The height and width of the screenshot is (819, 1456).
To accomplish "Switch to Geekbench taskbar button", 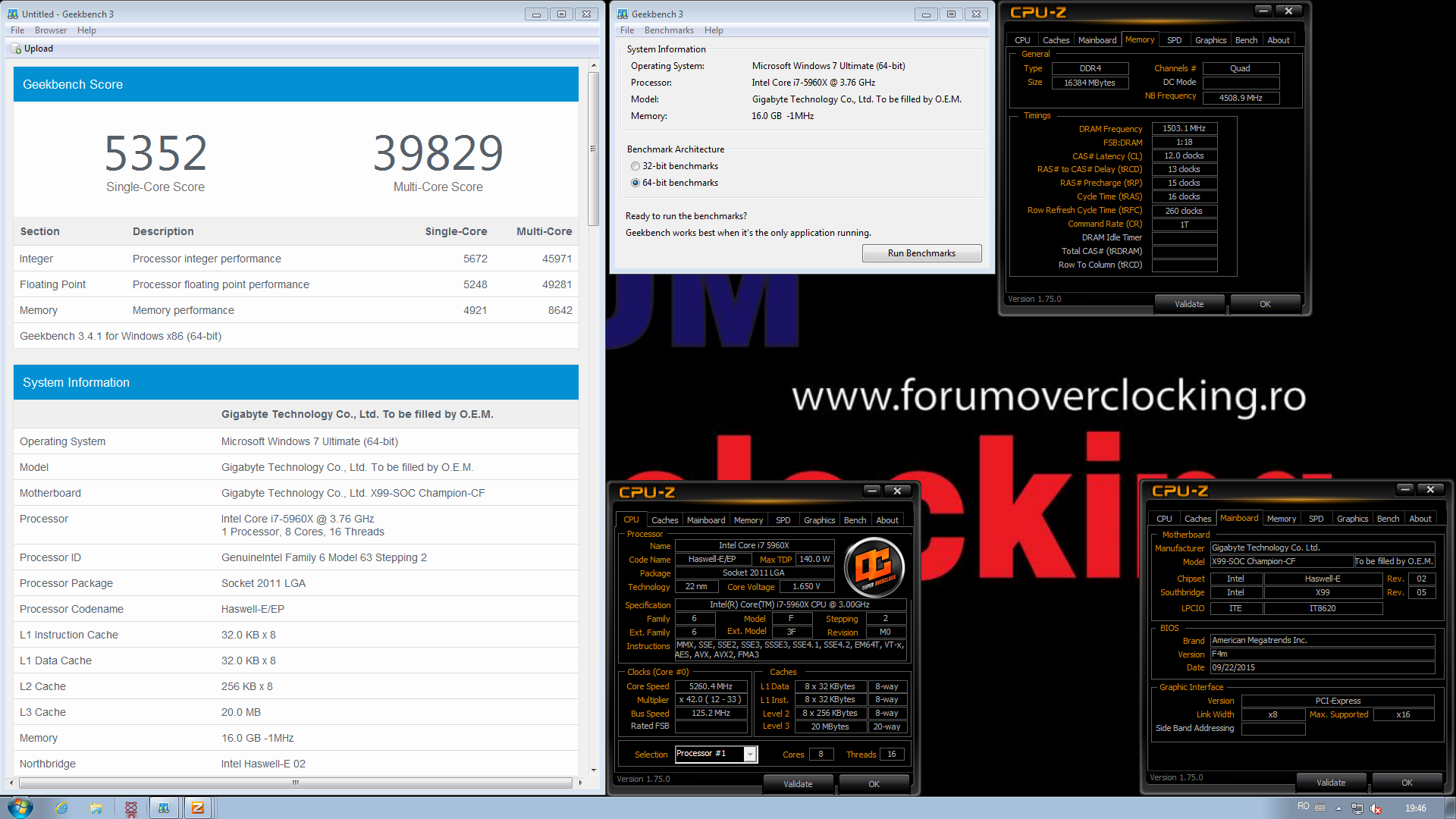I will pyautogui.click(x=164, y=808).
